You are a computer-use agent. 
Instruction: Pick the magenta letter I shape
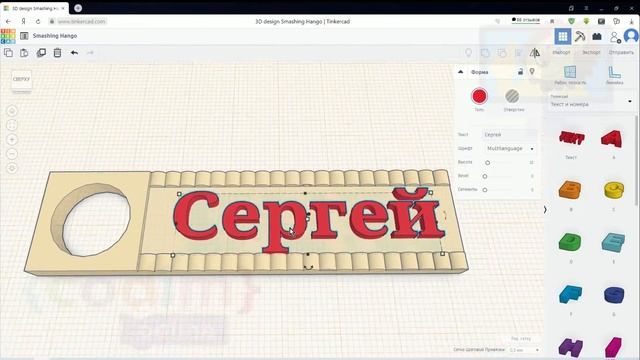pyautogui.click(x=613, y=347)
